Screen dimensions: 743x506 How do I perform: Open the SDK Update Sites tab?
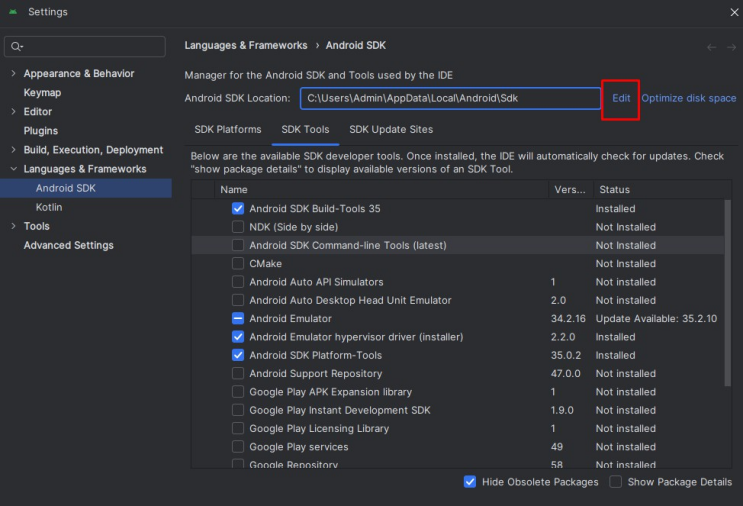(x=391, y=130)
